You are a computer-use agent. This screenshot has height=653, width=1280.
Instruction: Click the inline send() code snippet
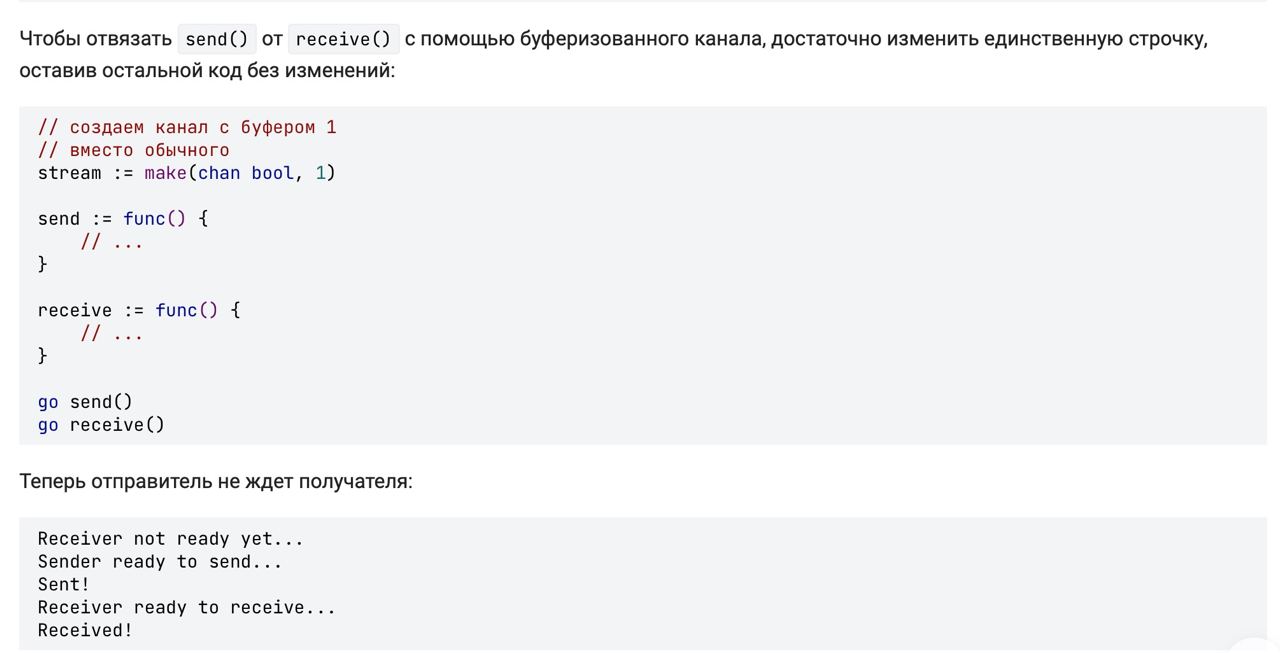pos(217,39)
